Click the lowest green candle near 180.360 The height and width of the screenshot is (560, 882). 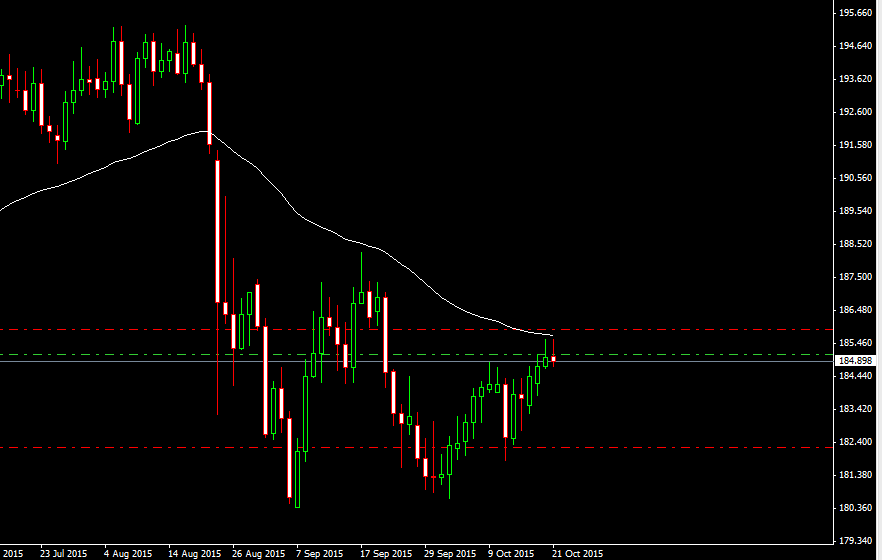298,479
